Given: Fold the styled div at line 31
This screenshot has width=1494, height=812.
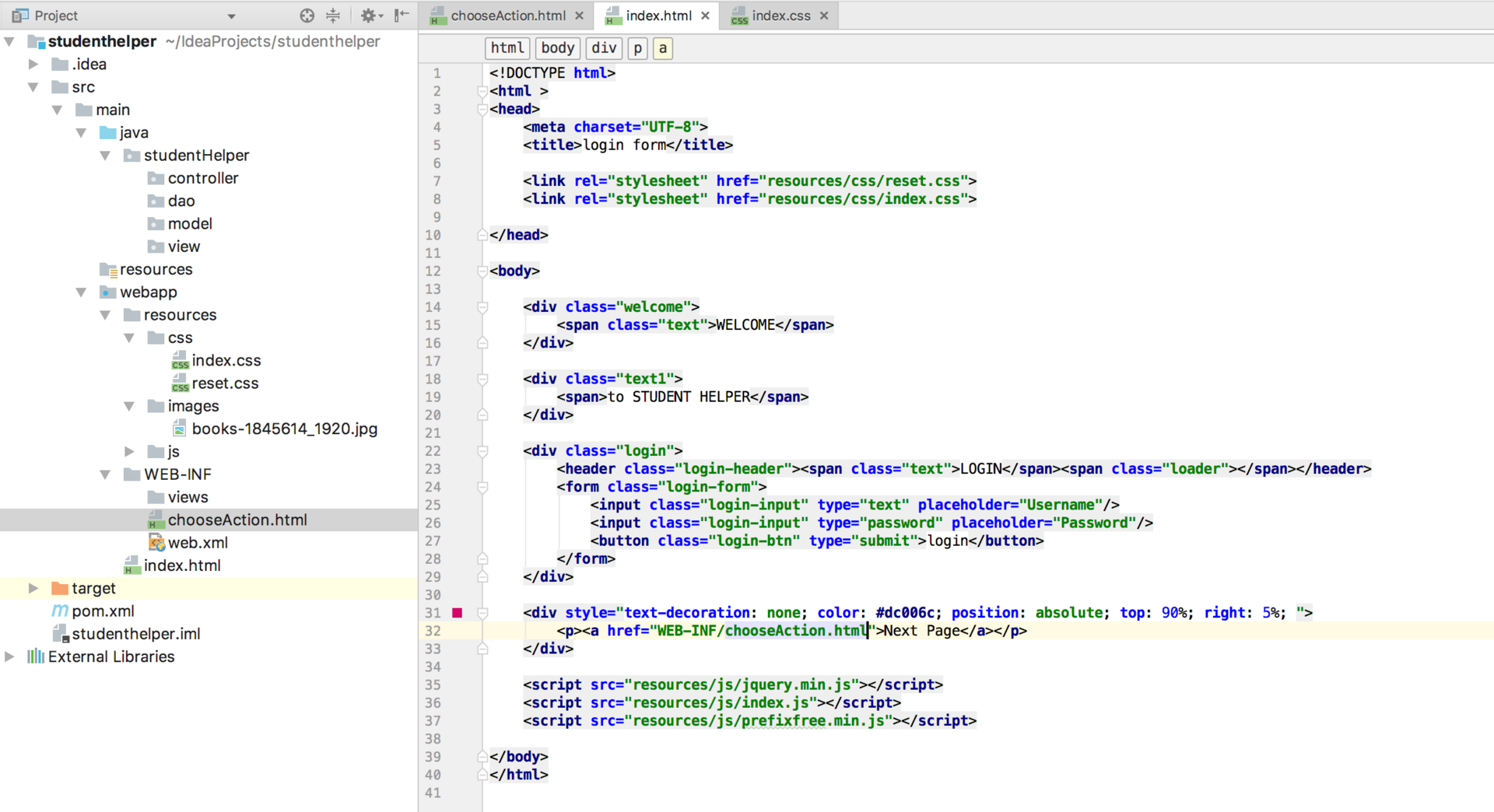Looking at the screenshot, I should click(x=482, y=613).
